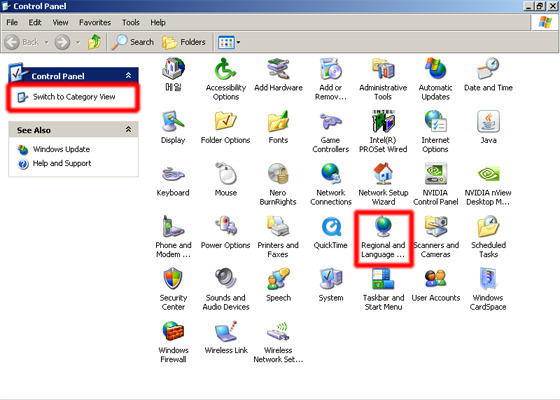
Task: Open the Tools menu
Action: [x=131, y=22]
